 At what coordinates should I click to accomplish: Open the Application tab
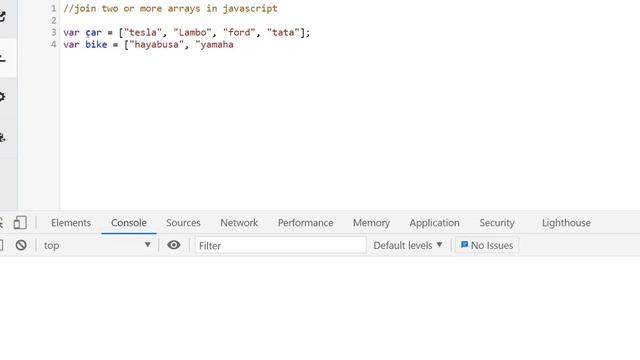[435, 223]
